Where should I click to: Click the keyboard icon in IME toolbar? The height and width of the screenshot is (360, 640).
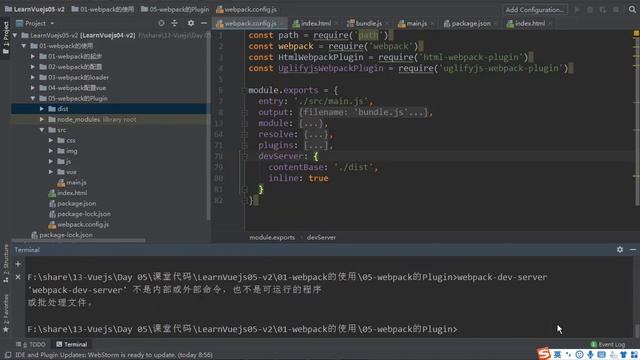coord(601,355)
